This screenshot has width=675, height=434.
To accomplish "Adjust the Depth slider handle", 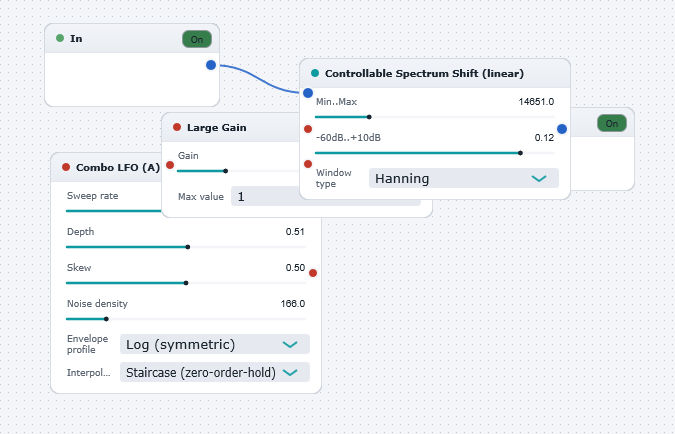I will coord(188,247).
